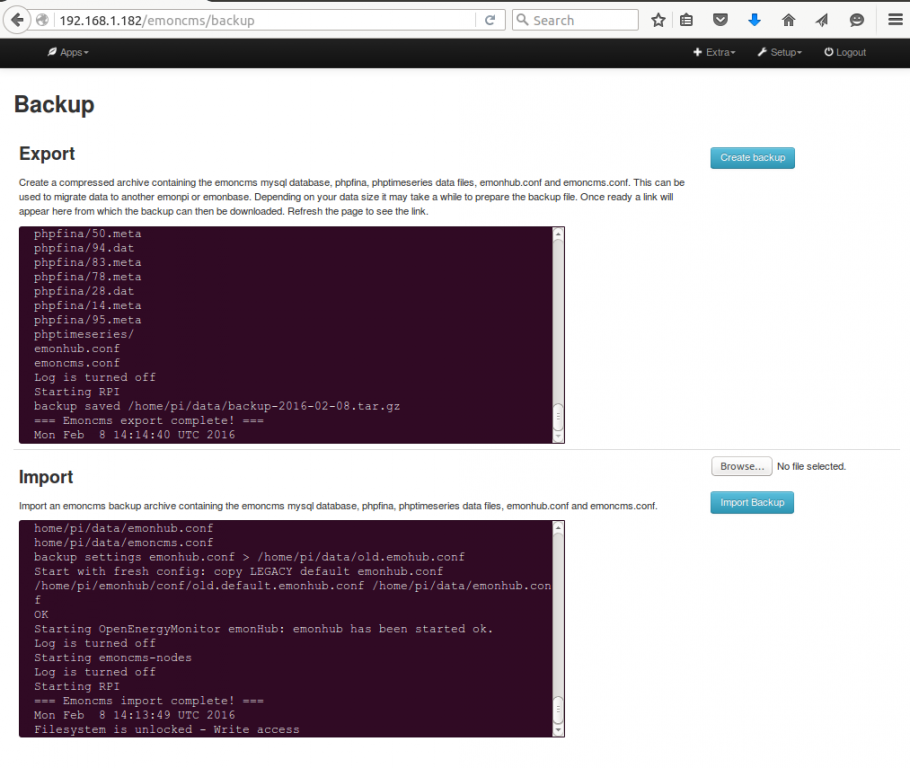Click the Create backup button
910x768 pixels.
coord(752,157)
